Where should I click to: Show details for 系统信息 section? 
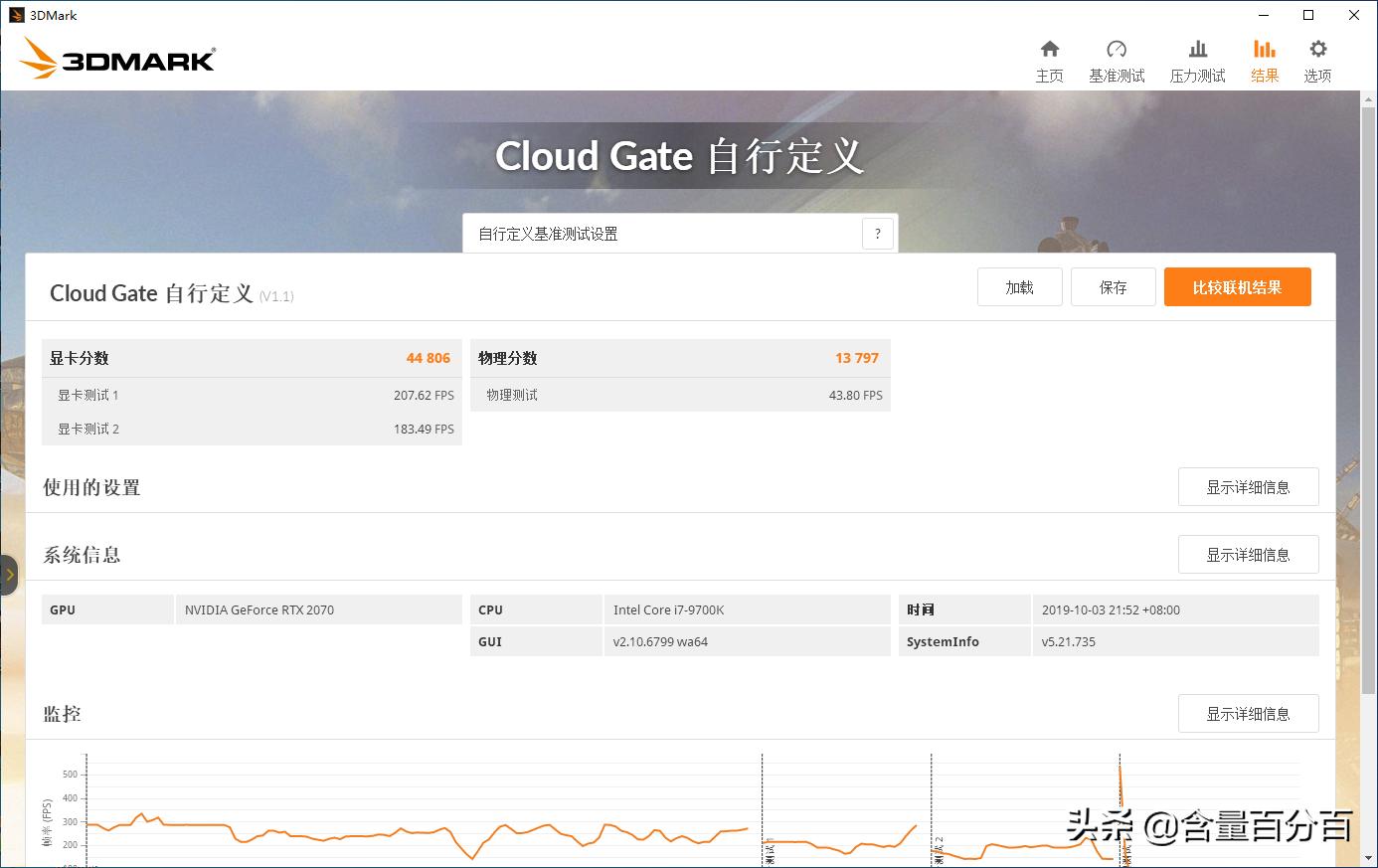pyautogui.click(x=1248, y=554)
